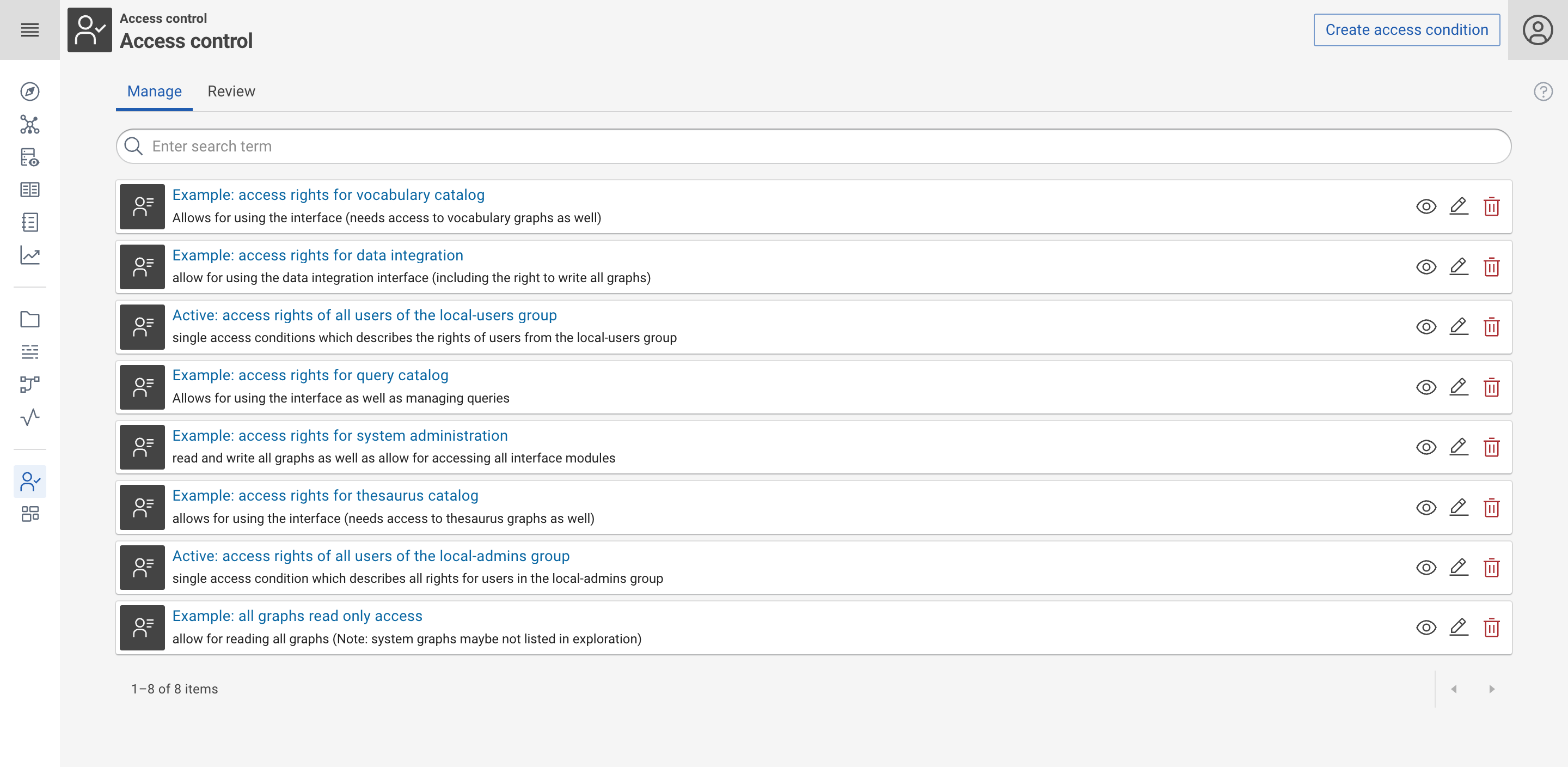Open Example: access rights for thesaurus catalog
The width and height of the screenshot is (1568, 767).
[x=325, y=495]
